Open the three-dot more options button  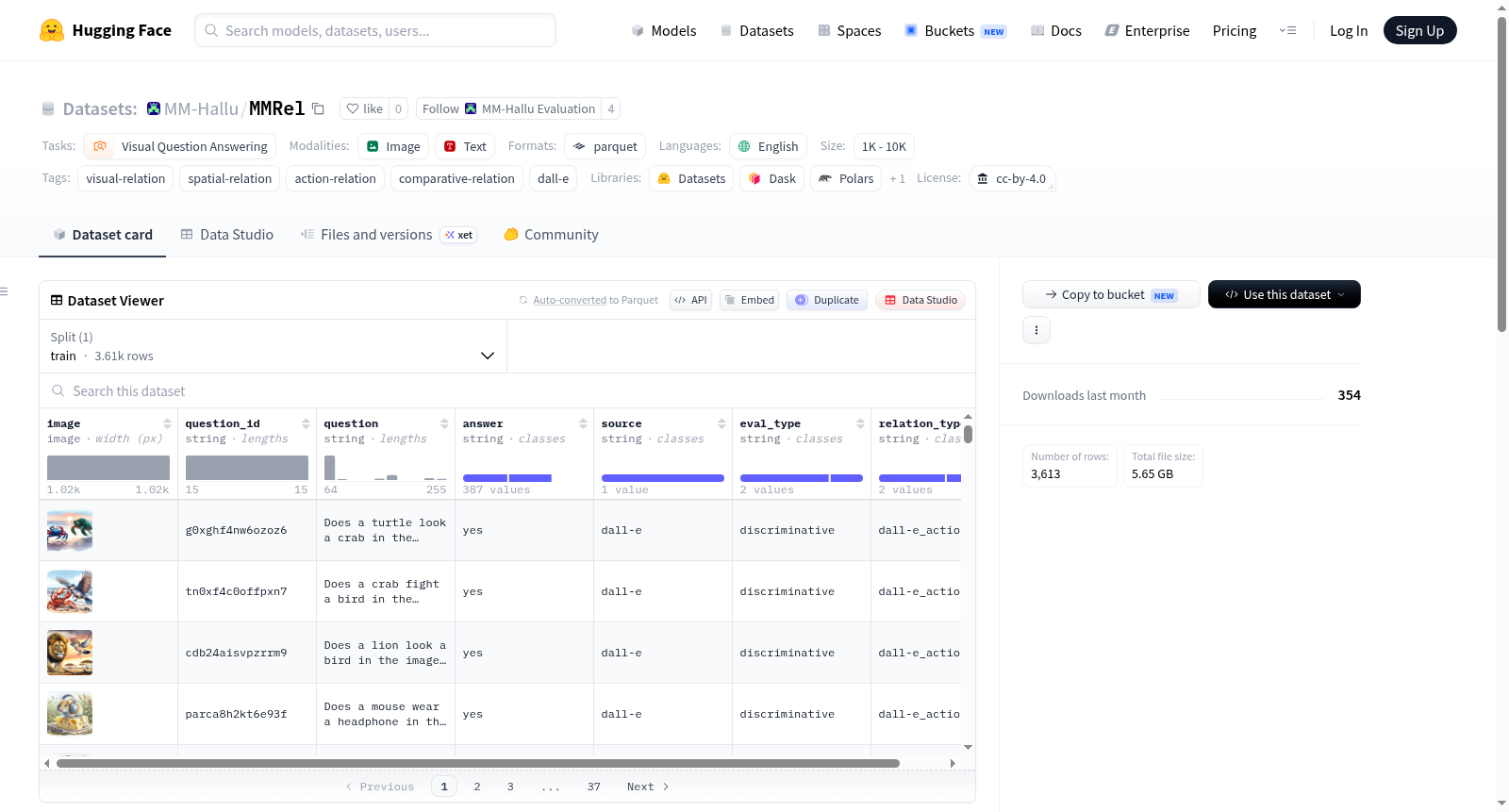[1036, 330]
